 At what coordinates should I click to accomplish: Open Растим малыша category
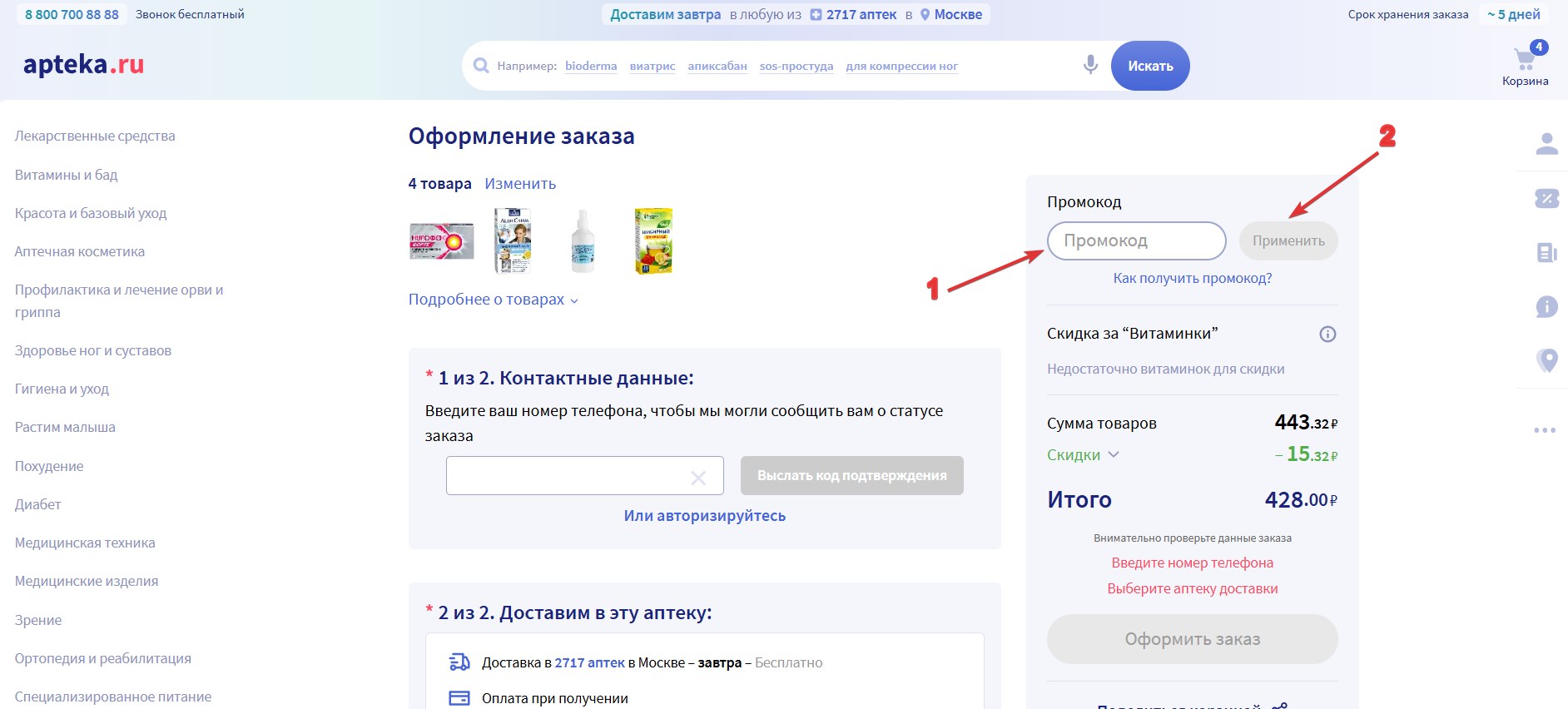point(65,427)
